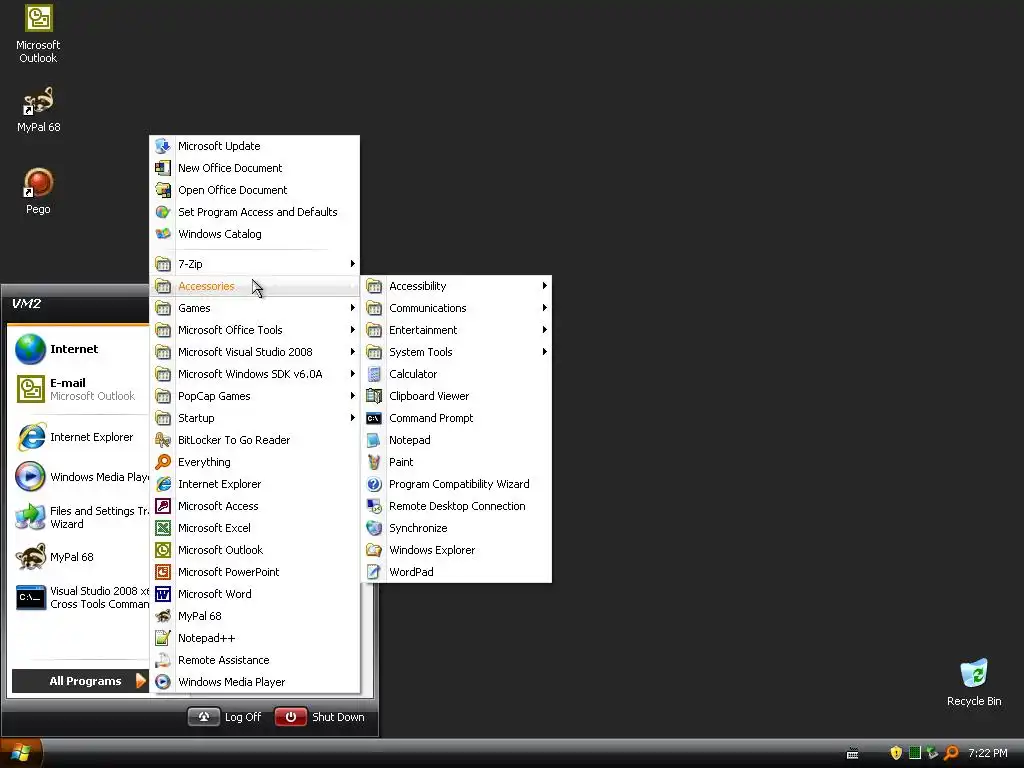Select the Accessories menu entry

pos(255,286)
